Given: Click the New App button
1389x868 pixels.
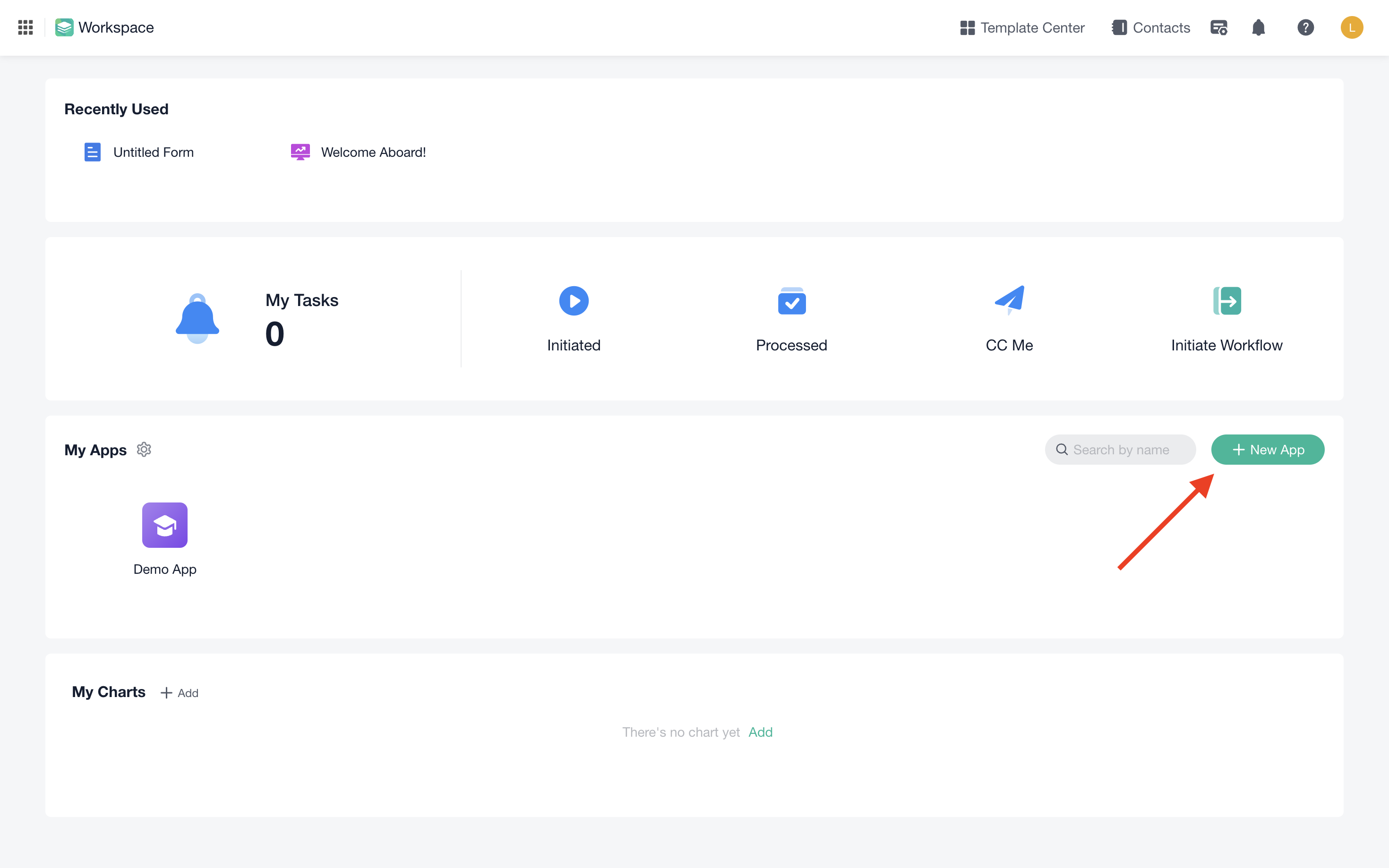Looking at the screenshot, I should click(1267, 450).
